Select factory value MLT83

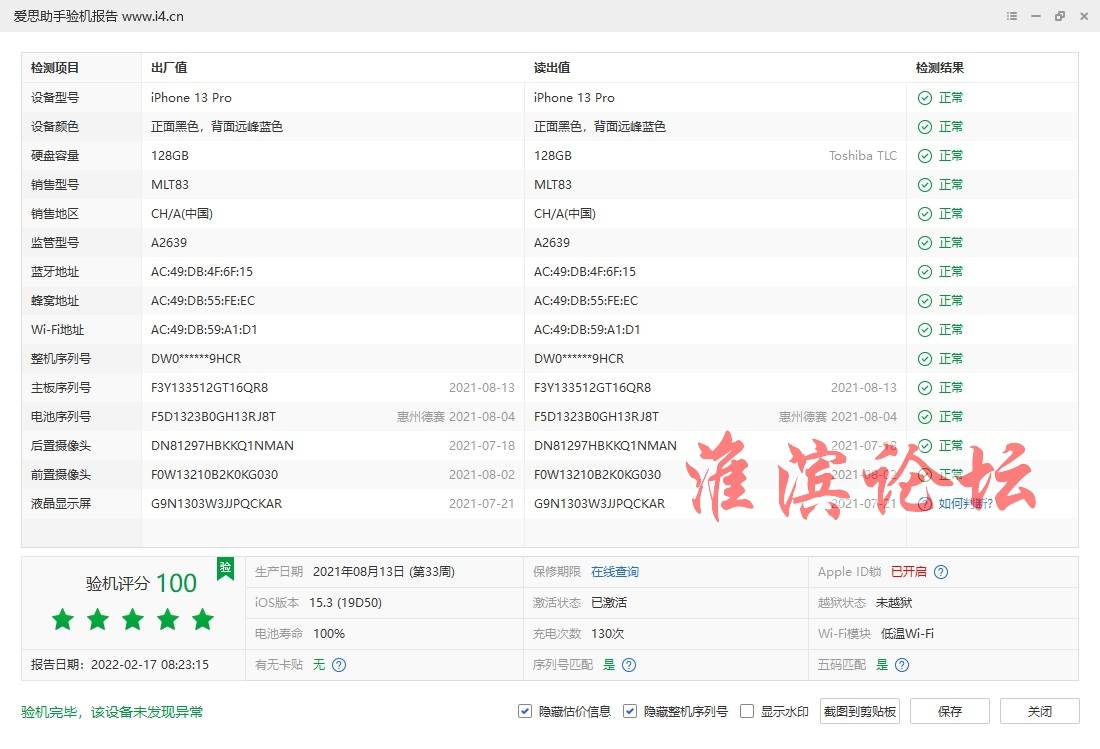point(170,184)
